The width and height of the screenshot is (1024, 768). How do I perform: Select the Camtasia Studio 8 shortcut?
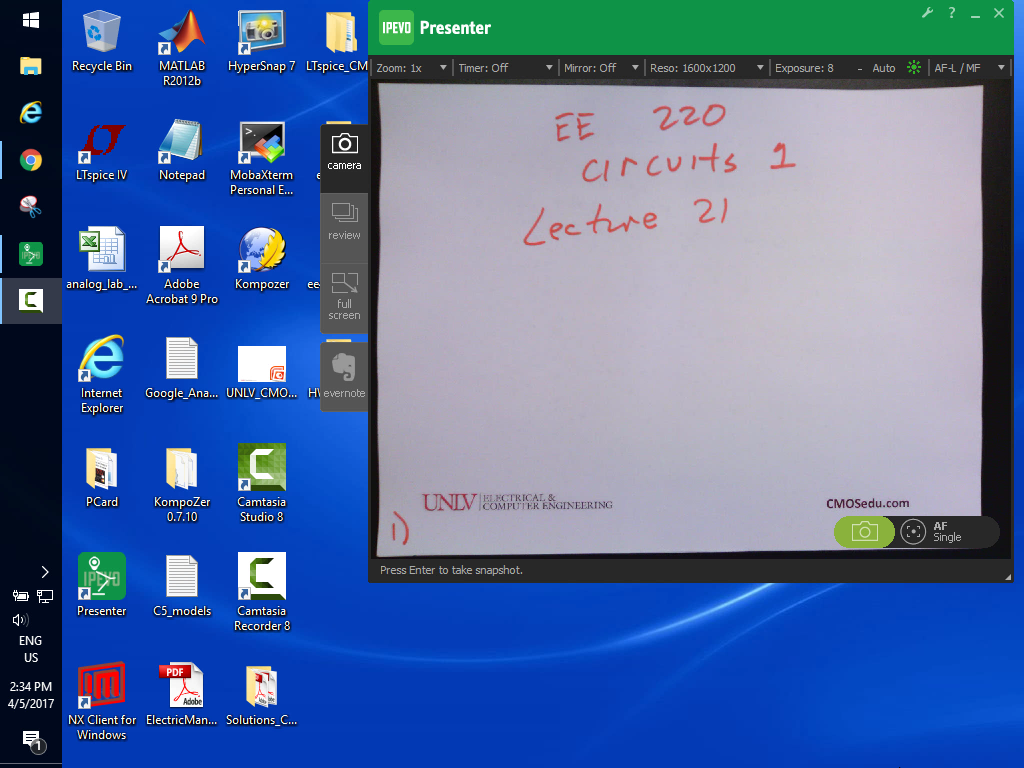click(261, 483)
